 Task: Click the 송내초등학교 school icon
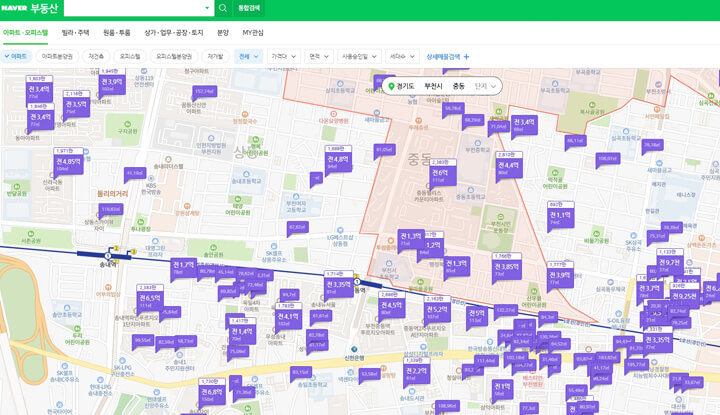(x=246, y=174)
